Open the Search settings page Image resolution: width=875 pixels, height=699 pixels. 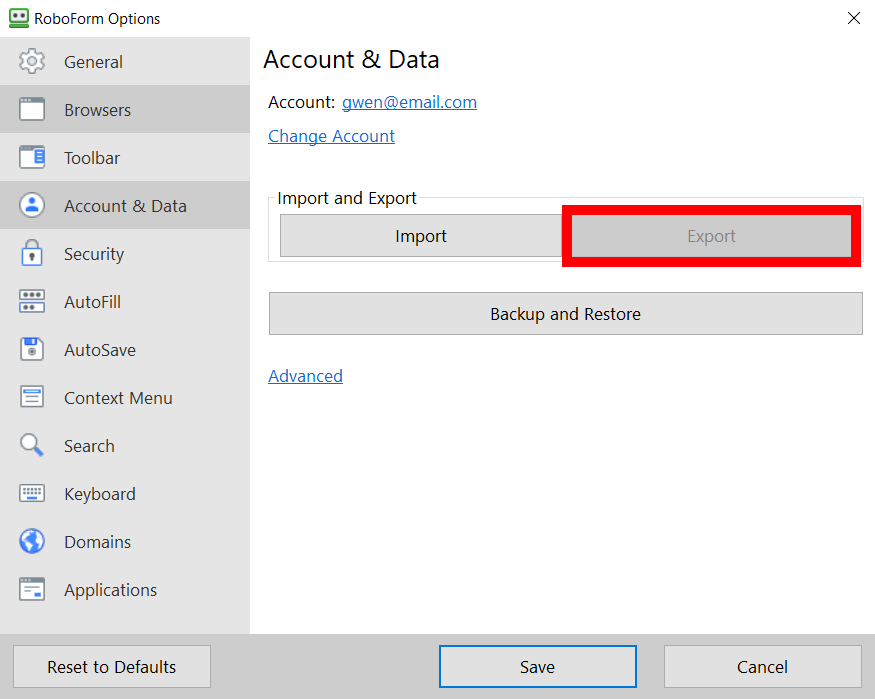point(125,445)
